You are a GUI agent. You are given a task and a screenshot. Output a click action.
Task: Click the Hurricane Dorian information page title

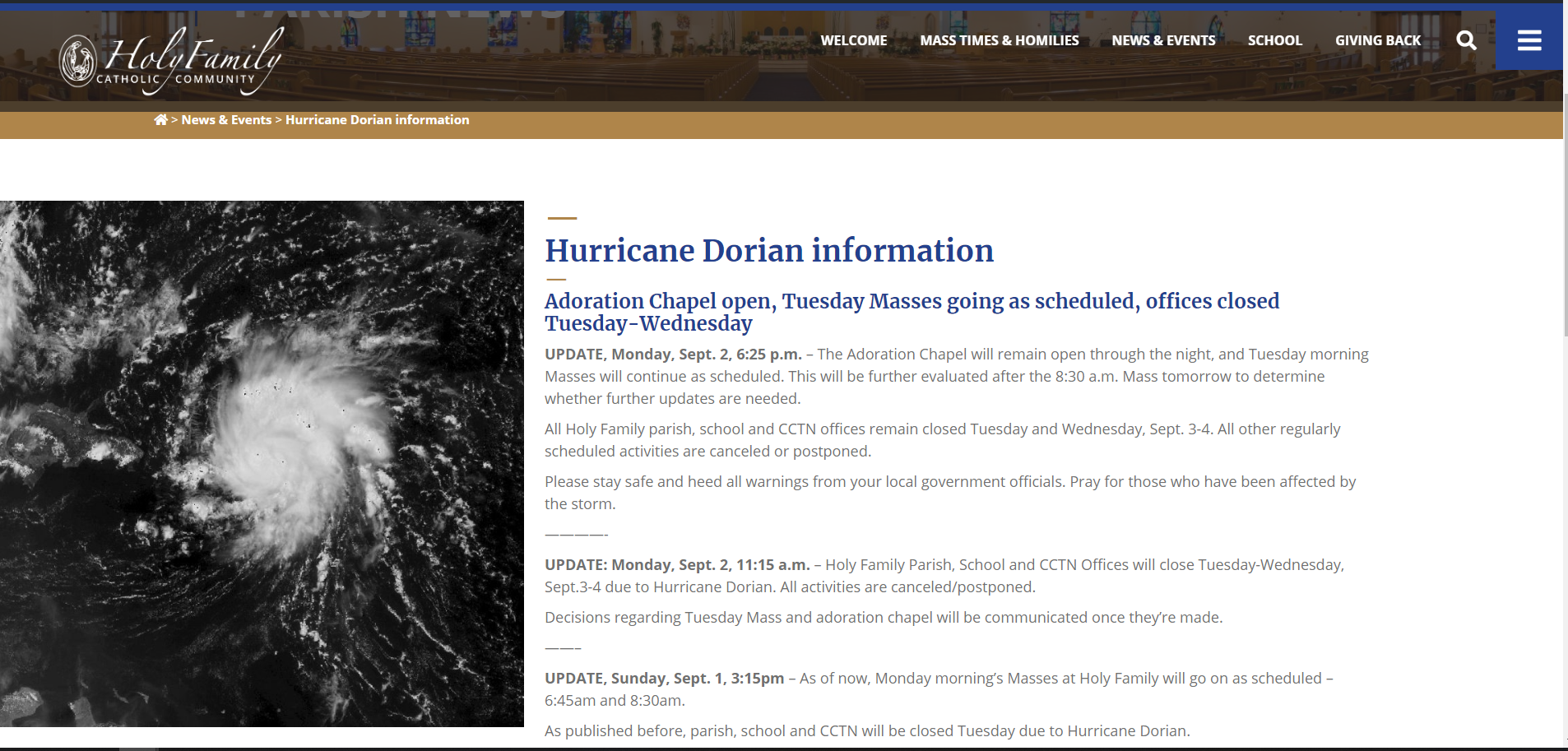pos(768,251)
